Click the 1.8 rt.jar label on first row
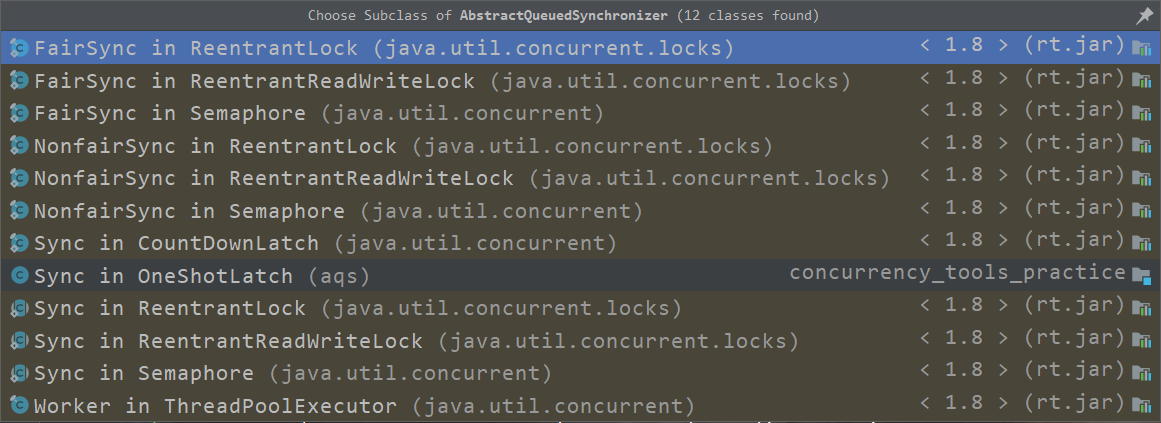1161x423 pixels. pos(1020,46)
